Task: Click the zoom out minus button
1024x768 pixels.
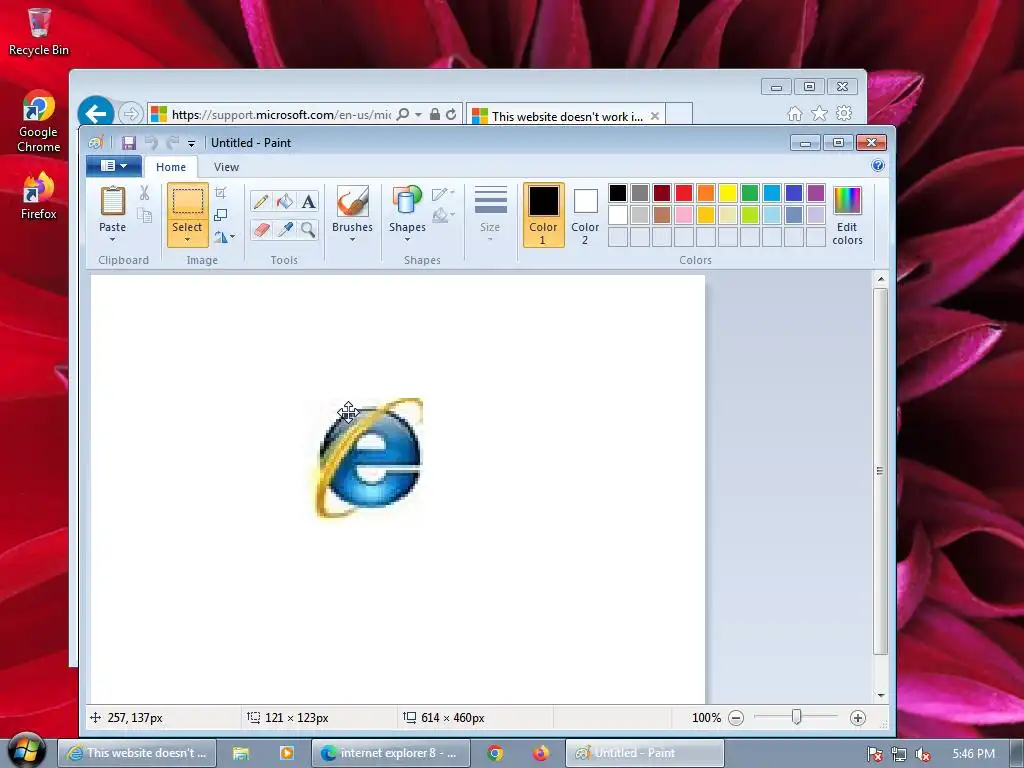Action: (736, 718)
